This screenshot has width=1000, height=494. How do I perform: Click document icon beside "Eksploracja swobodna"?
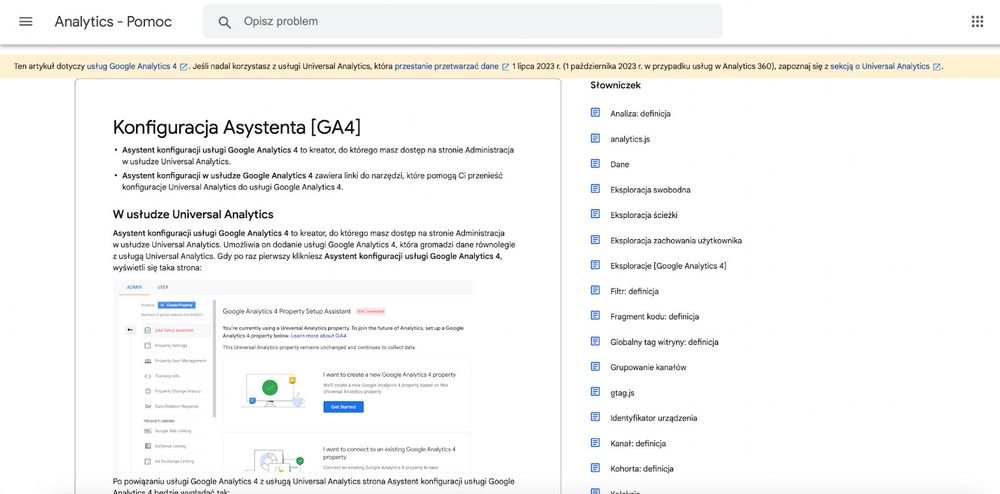tap(595, 189)
